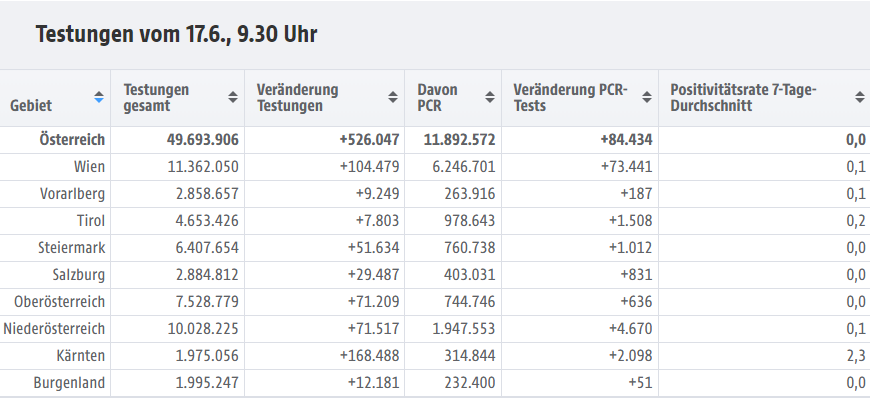870x398 pixels.
Task: Click Testungen gesamt header text
Action: pyautogui.click(x=156, y=98)
